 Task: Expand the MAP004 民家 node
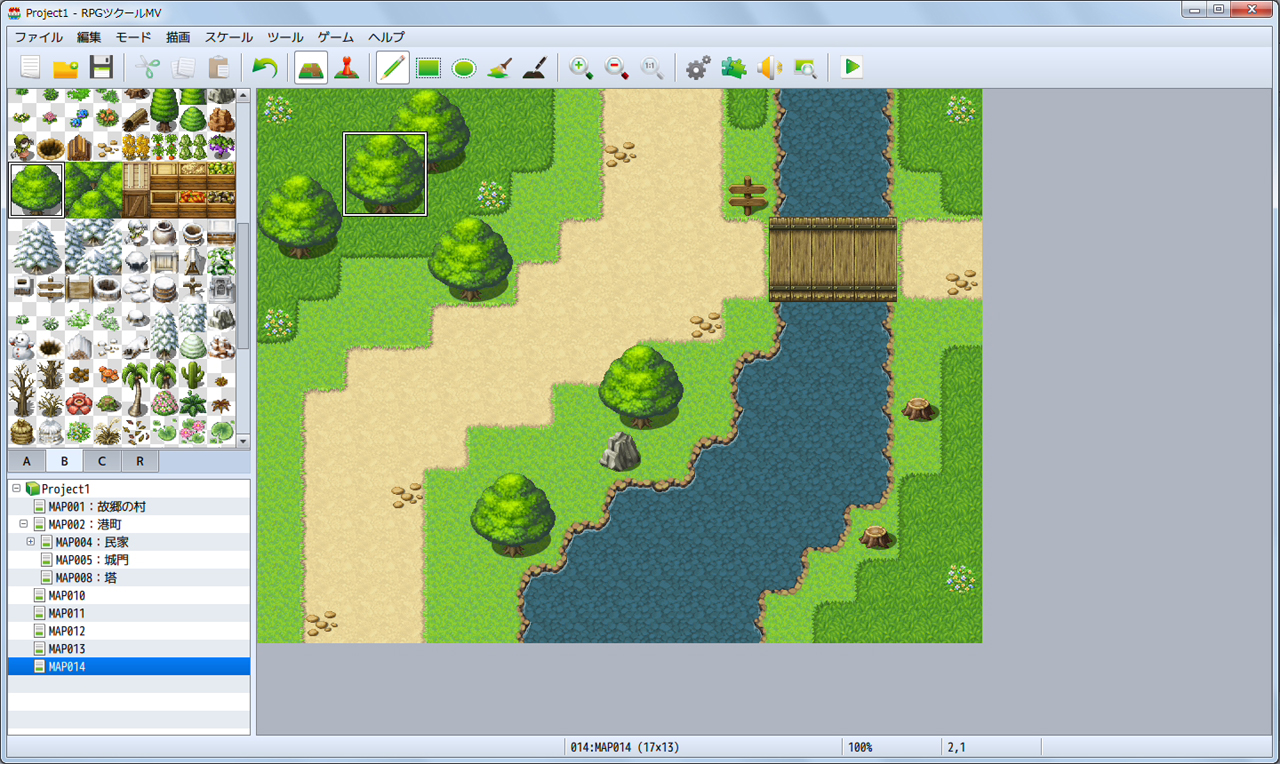pos(31,542)
